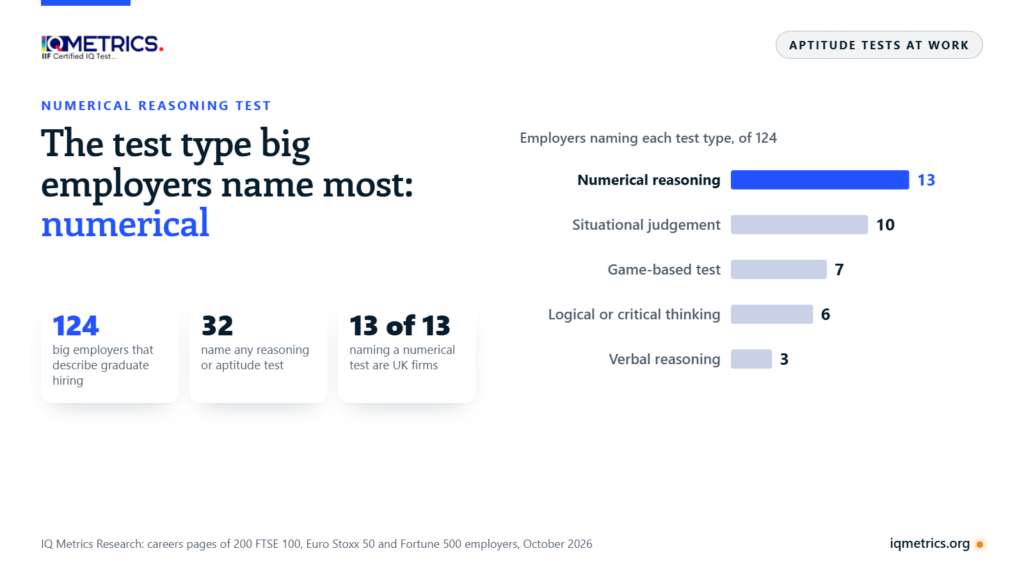This screenshot has height=576, width=1024.
Task: Click the text 'big employers that describe graduate hiring'
Action: 103,365
